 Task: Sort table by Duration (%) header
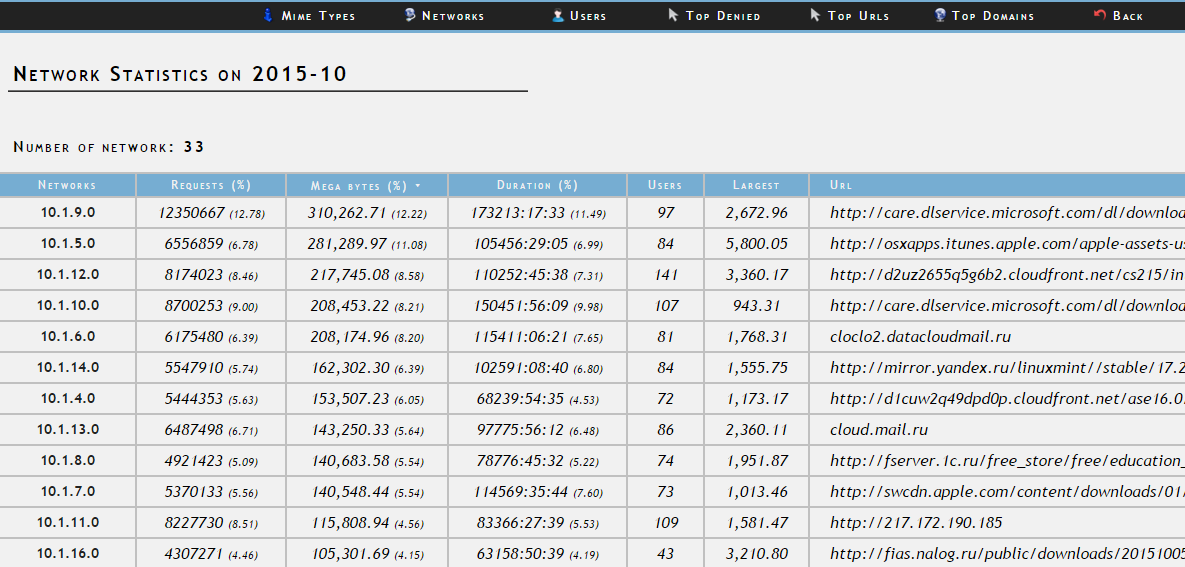coord(537,185)
